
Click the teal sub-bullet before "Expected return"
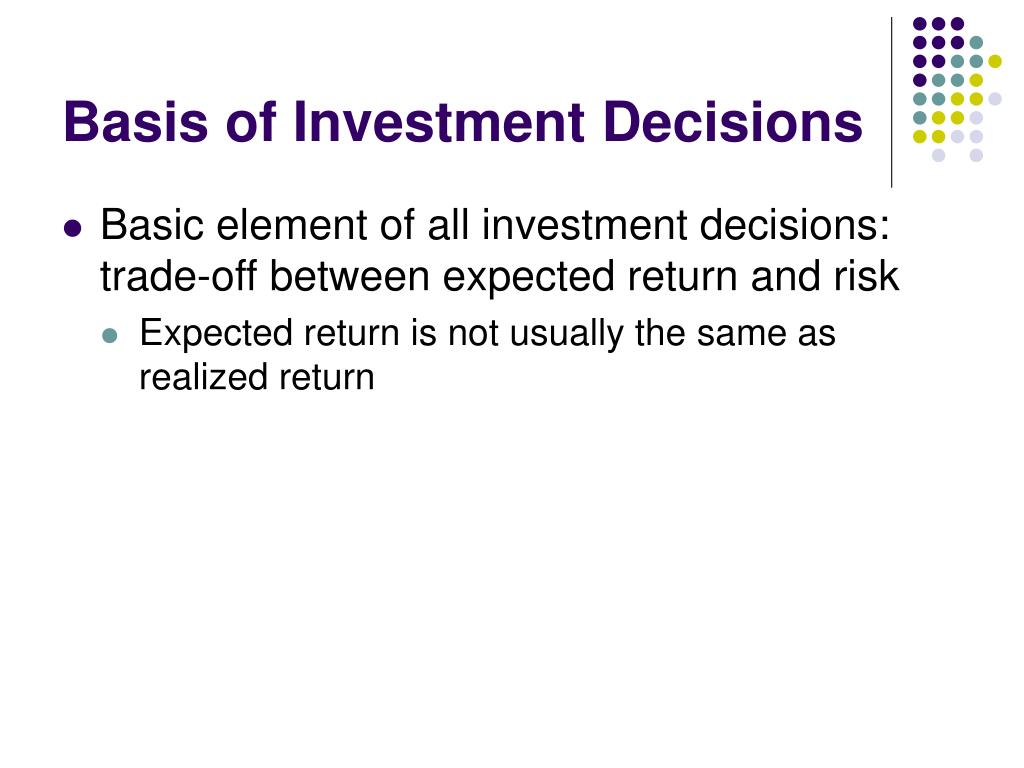(x=110, y=336)
